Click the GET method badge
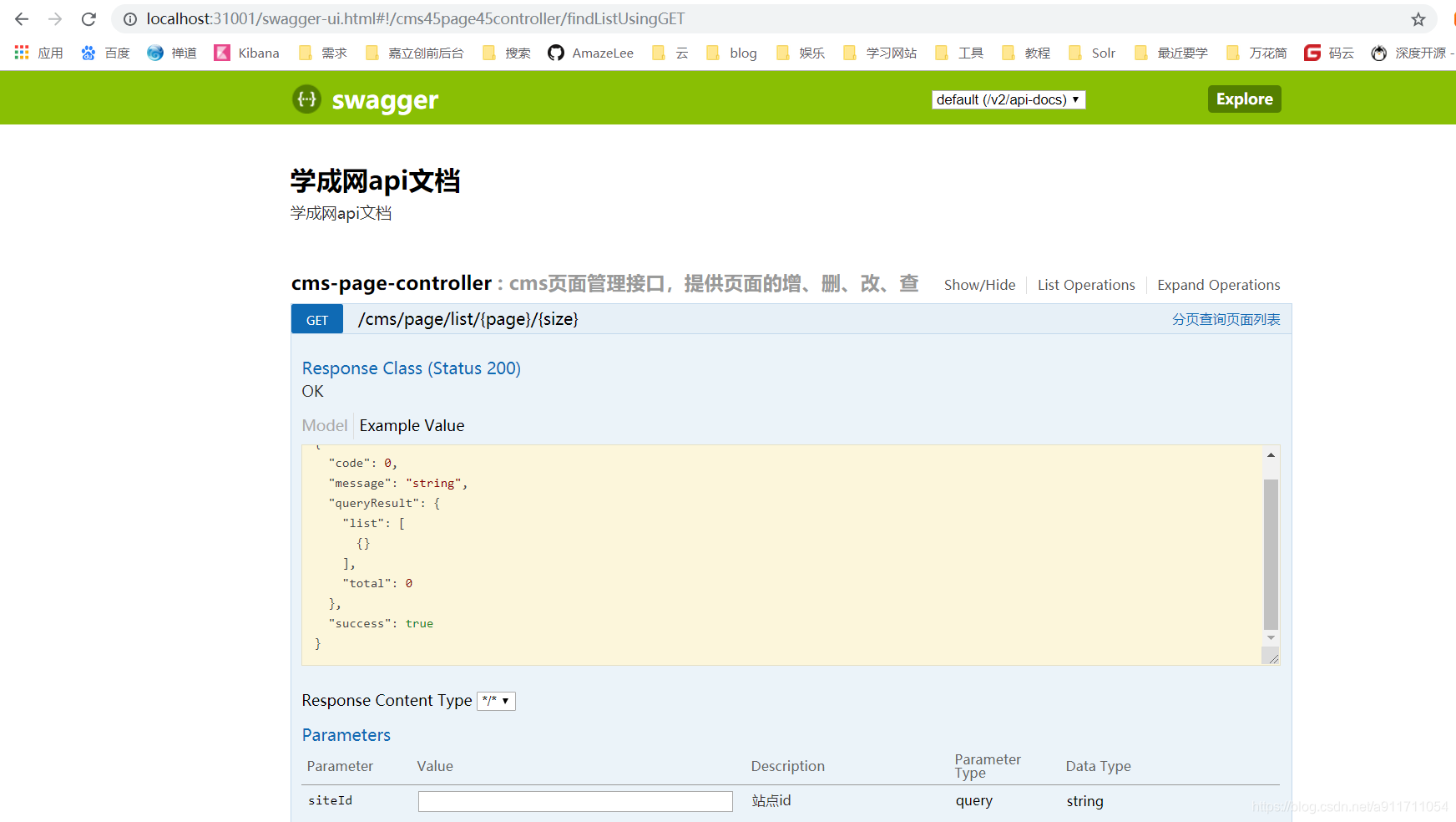Viewport: 1456px width, 822px height. [x=317, y=319]
